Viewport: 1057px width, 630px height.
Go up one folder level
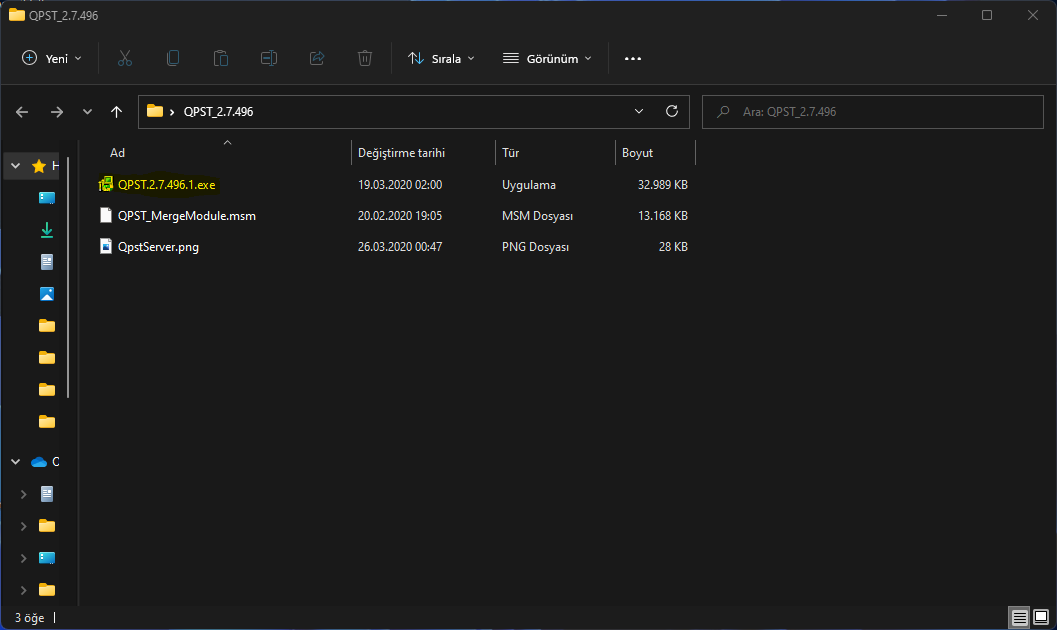[x=117, y=112]
